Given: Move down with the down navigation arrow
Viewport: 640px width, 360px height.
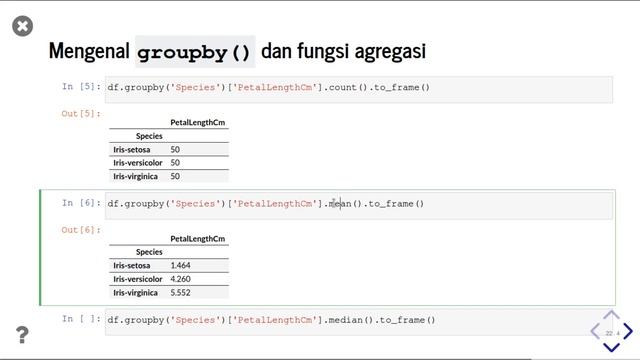Looking at the screenshot, I should (x=611, y=347).
